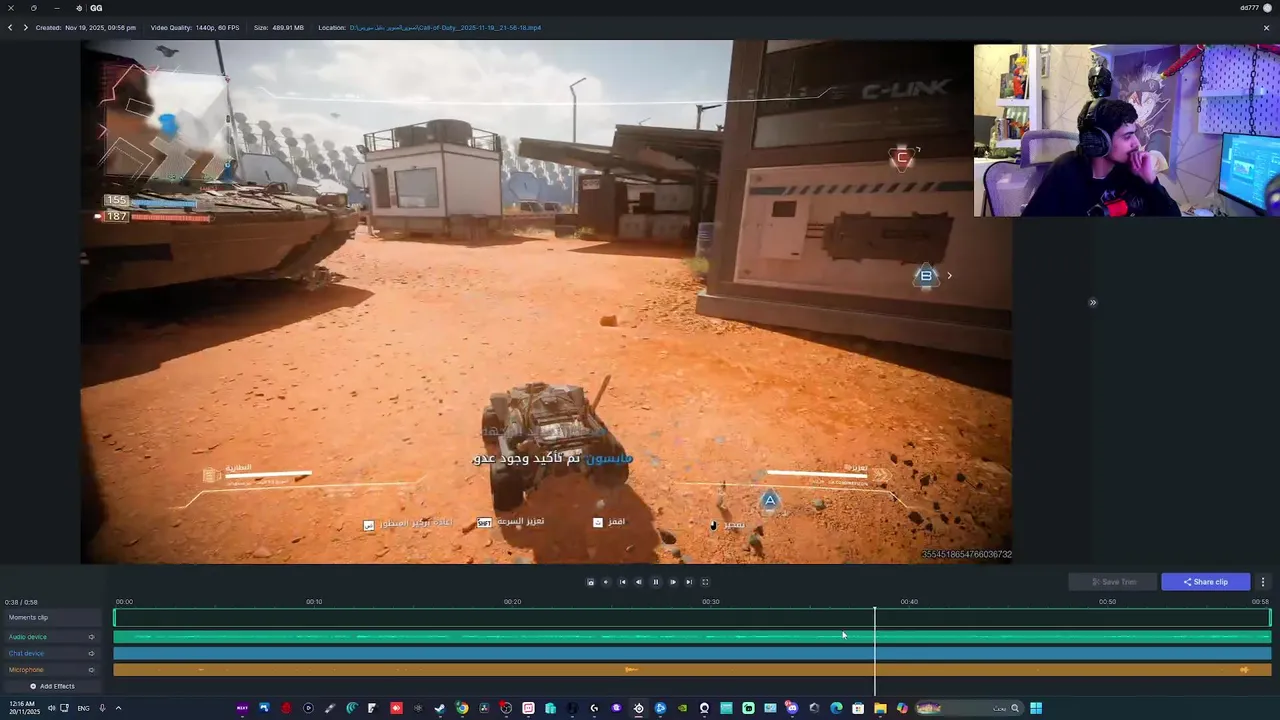This screenshot has height=720, width=1280.
Task: Click the Video Quality 1440p, 60 FPS text
Action: (195, 28)
